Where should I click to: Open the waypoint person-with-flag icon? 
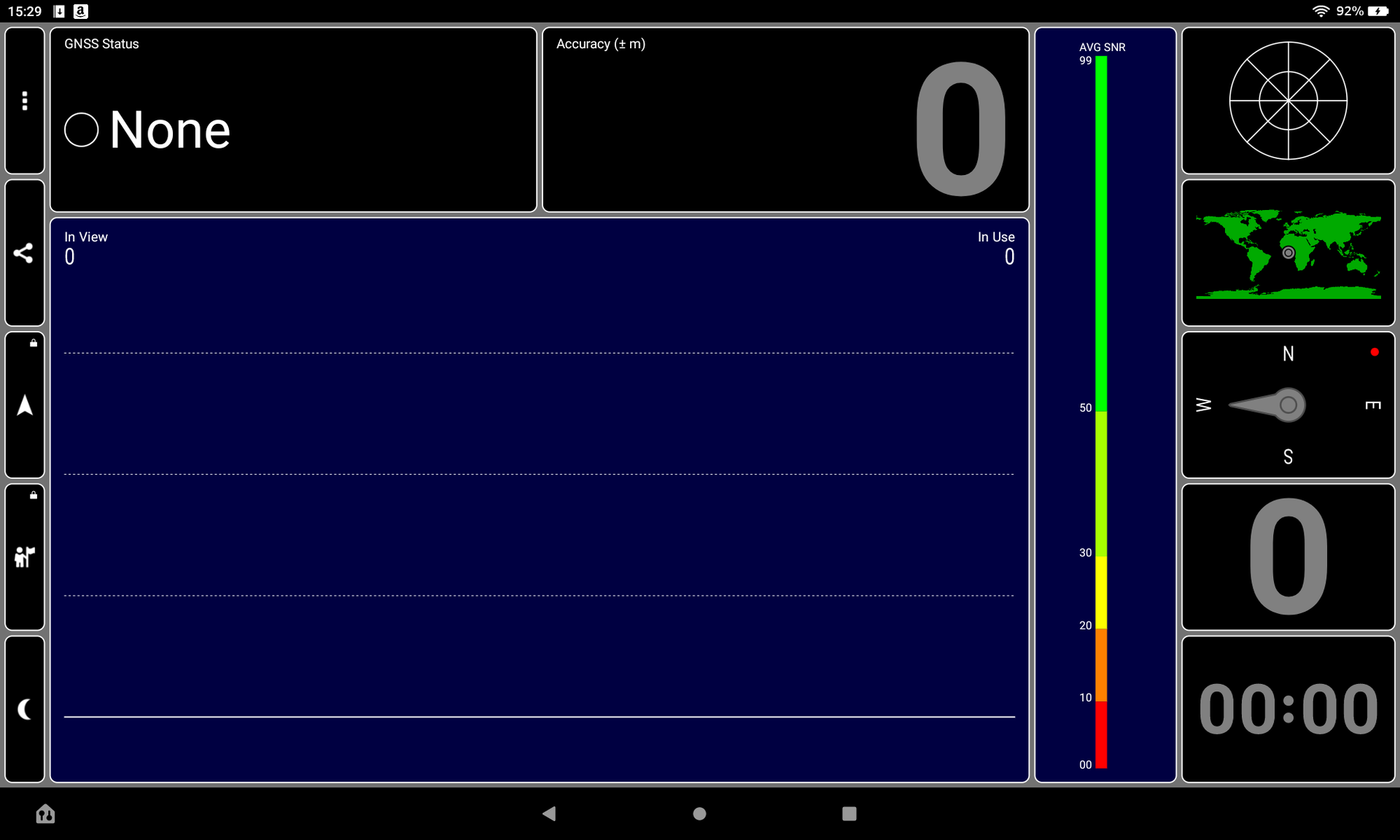25,558
